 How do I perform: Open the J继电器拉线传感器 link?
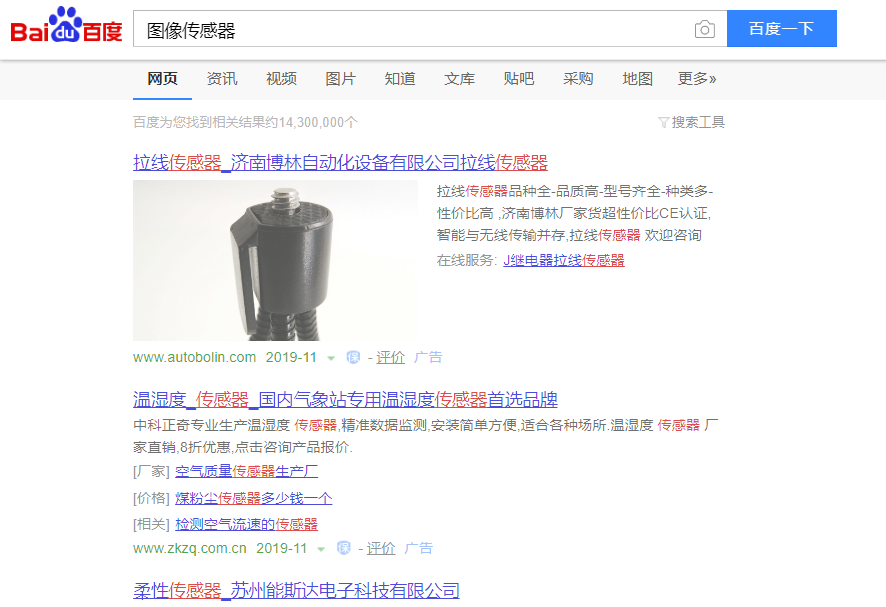click(x=564, y=261)
